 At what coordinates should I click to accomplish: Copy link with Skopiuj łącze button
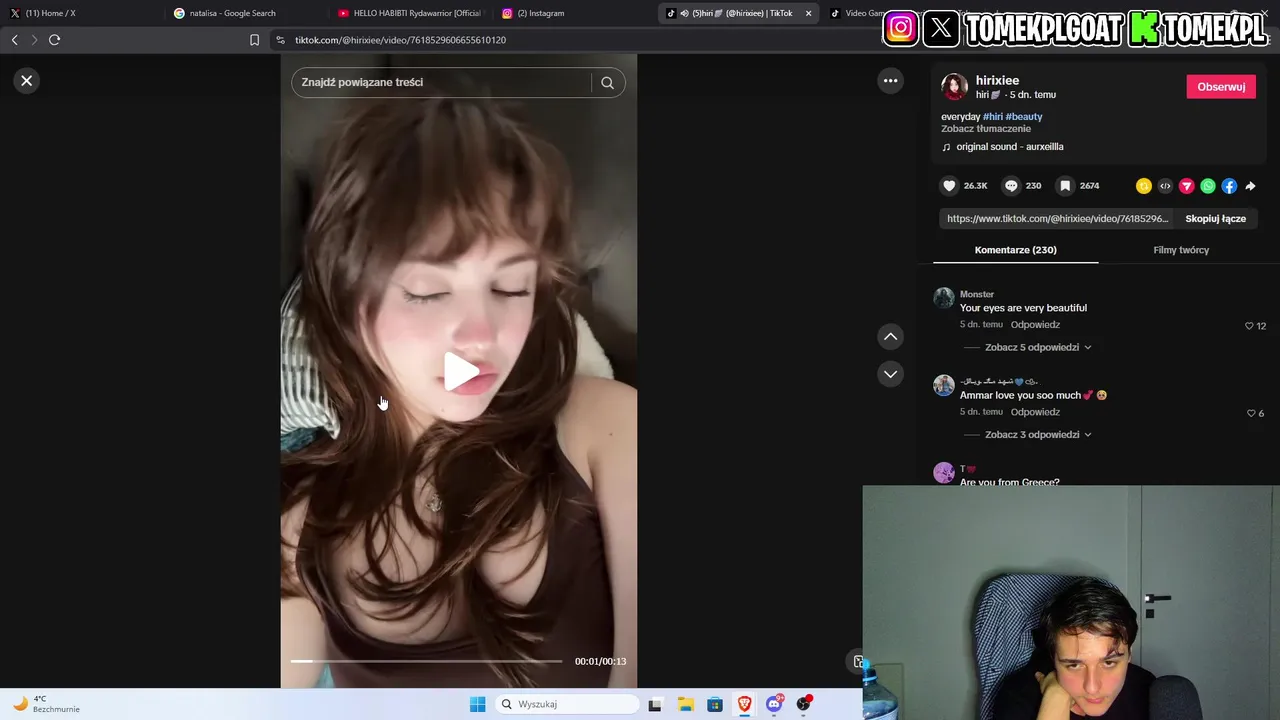pyautogui.click(x=1215, y=219)
